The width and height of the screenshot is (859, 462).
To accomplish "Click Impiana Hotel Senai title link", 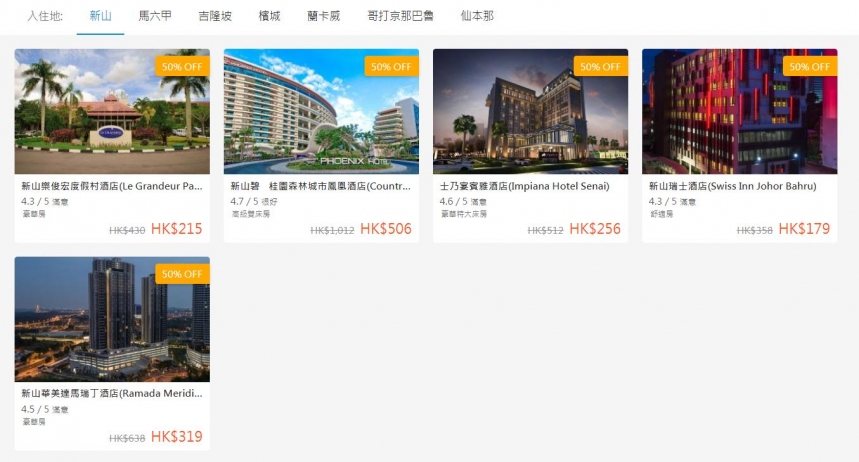I will click(524, 186).
